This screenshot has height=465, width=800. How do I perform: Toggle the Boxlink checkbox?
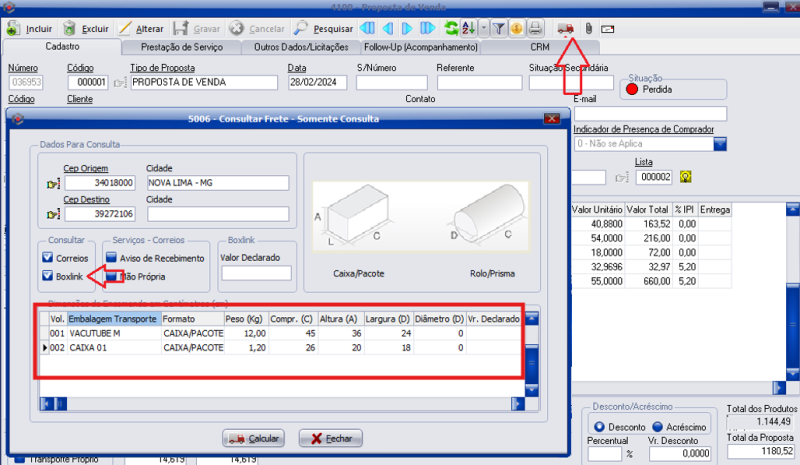(x=47, y=276)
